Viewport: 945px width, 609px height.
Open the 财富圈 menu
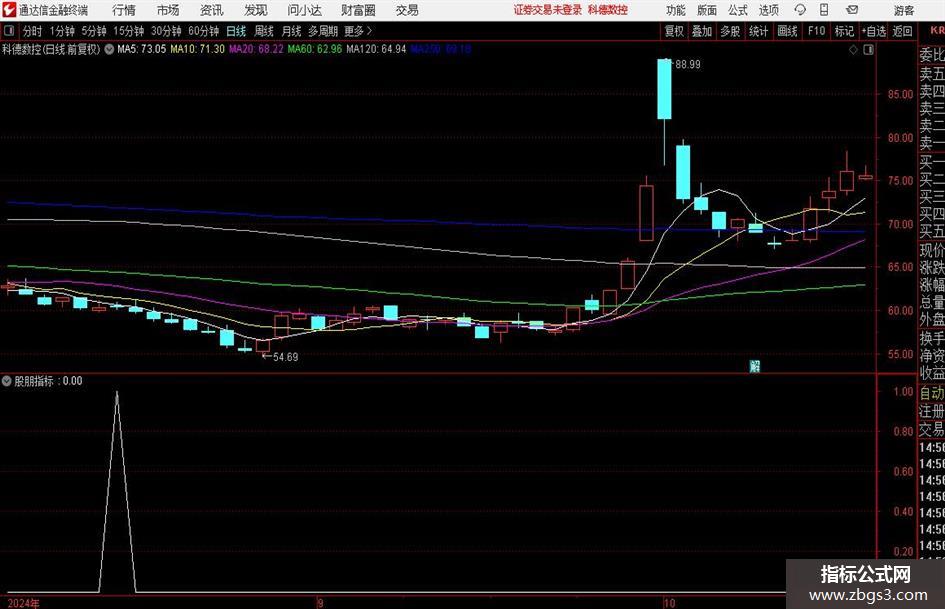(358, 10)
